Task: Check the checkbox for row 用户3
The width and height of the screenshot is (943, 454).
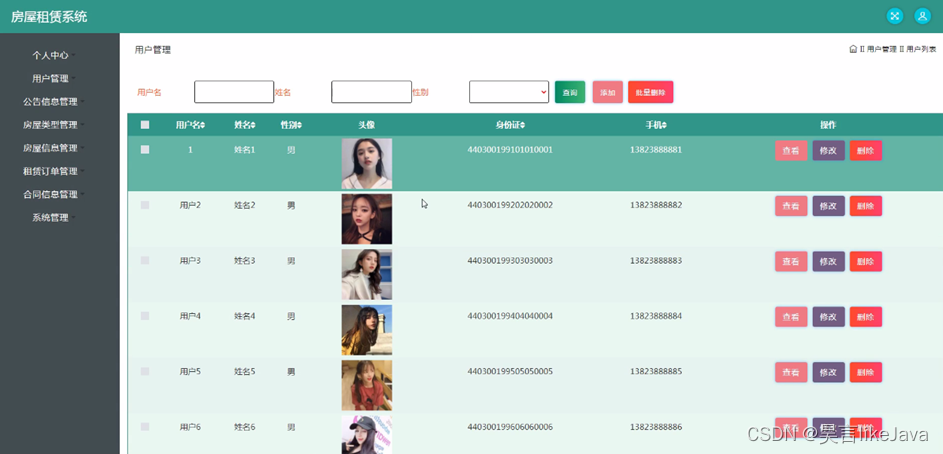Action: coord(145,260)
